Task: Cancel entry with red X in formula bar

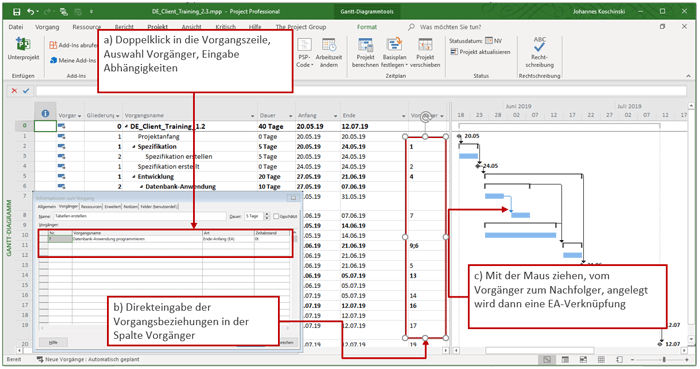Action: 14,91
